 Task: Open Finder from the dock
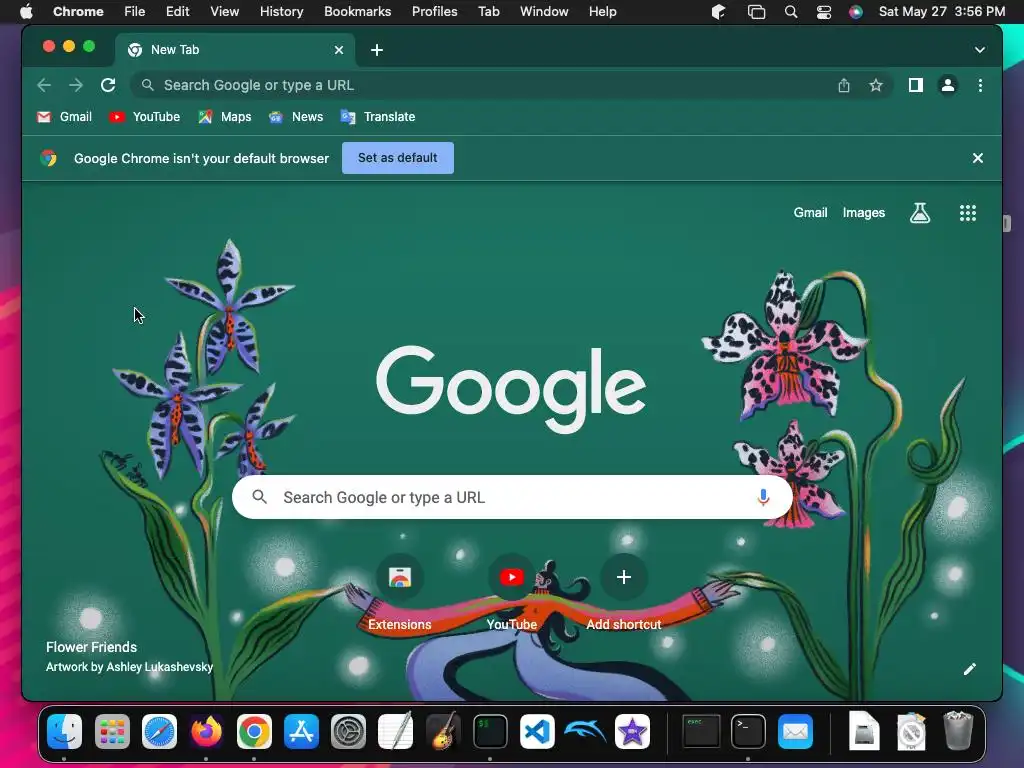point(65,731)
